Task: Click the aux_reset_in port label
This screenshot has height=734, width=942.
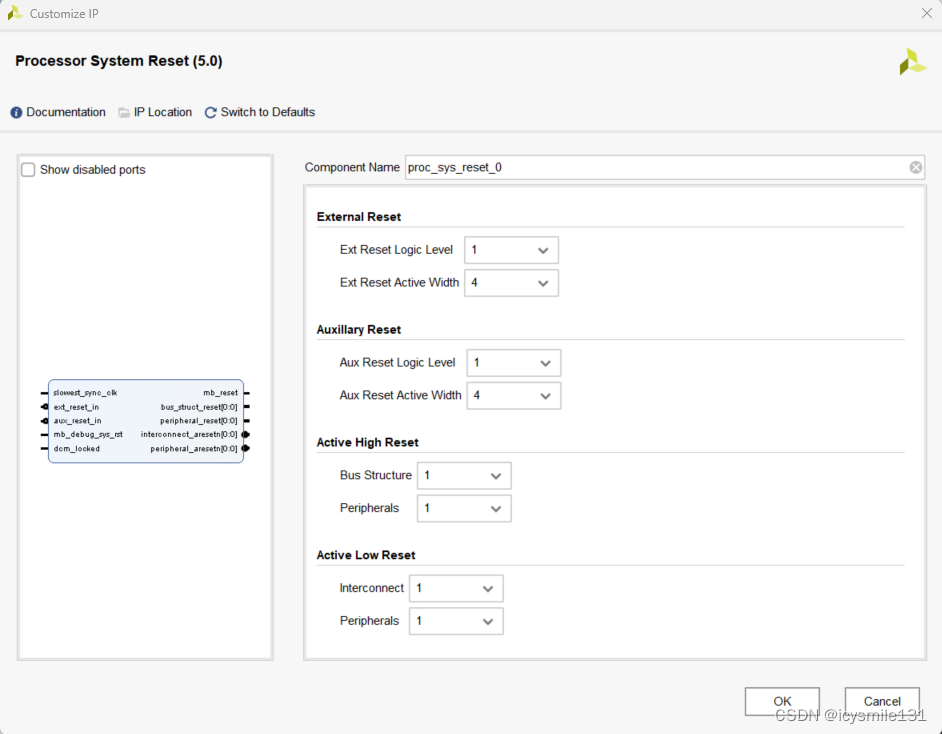Action: coord(77,421)
